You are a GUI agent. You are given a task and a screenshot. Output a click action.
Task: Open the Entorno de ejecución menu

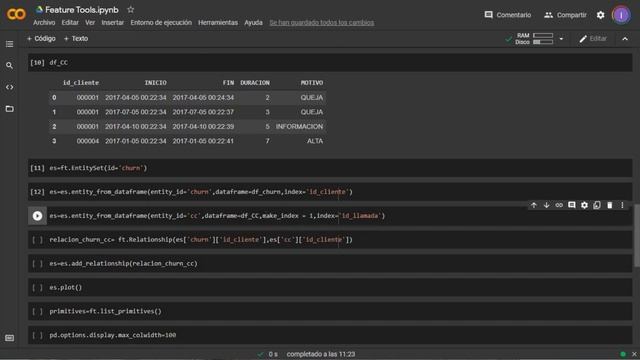[161, 22]
